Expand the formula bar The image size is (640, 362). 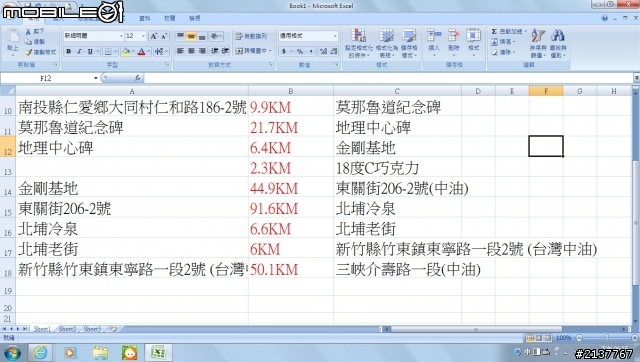click(636, 78)
